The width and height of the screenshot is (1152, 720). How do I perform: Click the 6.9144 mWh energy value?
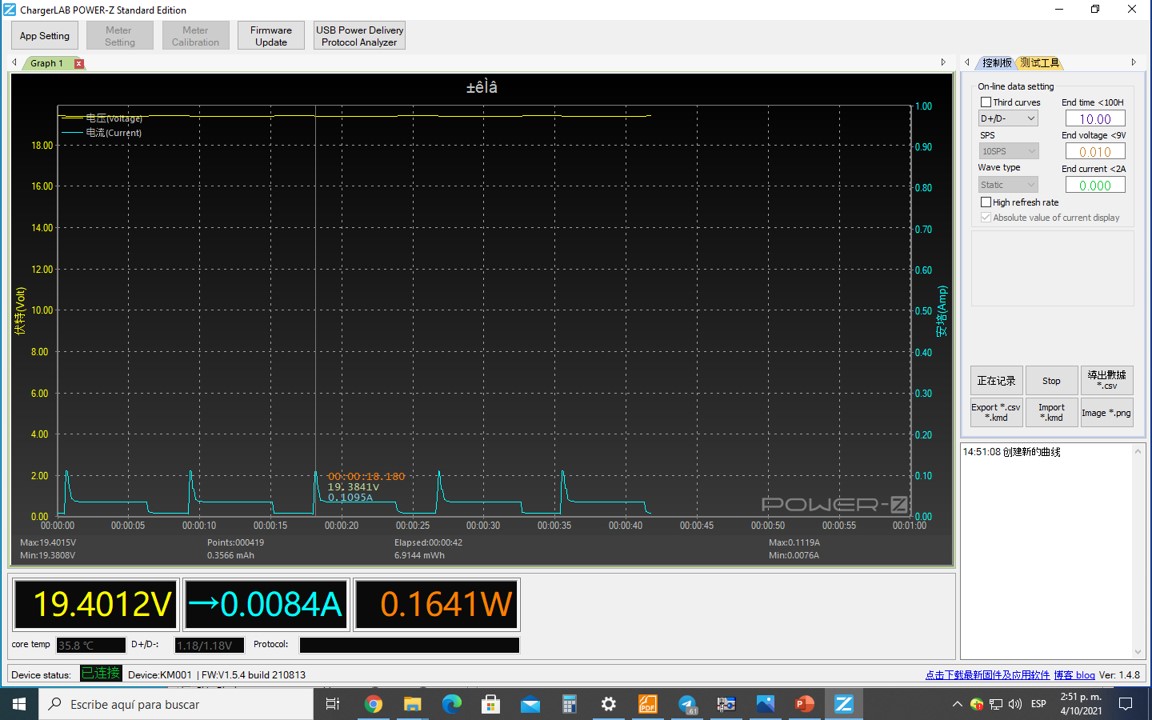pos(420,555)
